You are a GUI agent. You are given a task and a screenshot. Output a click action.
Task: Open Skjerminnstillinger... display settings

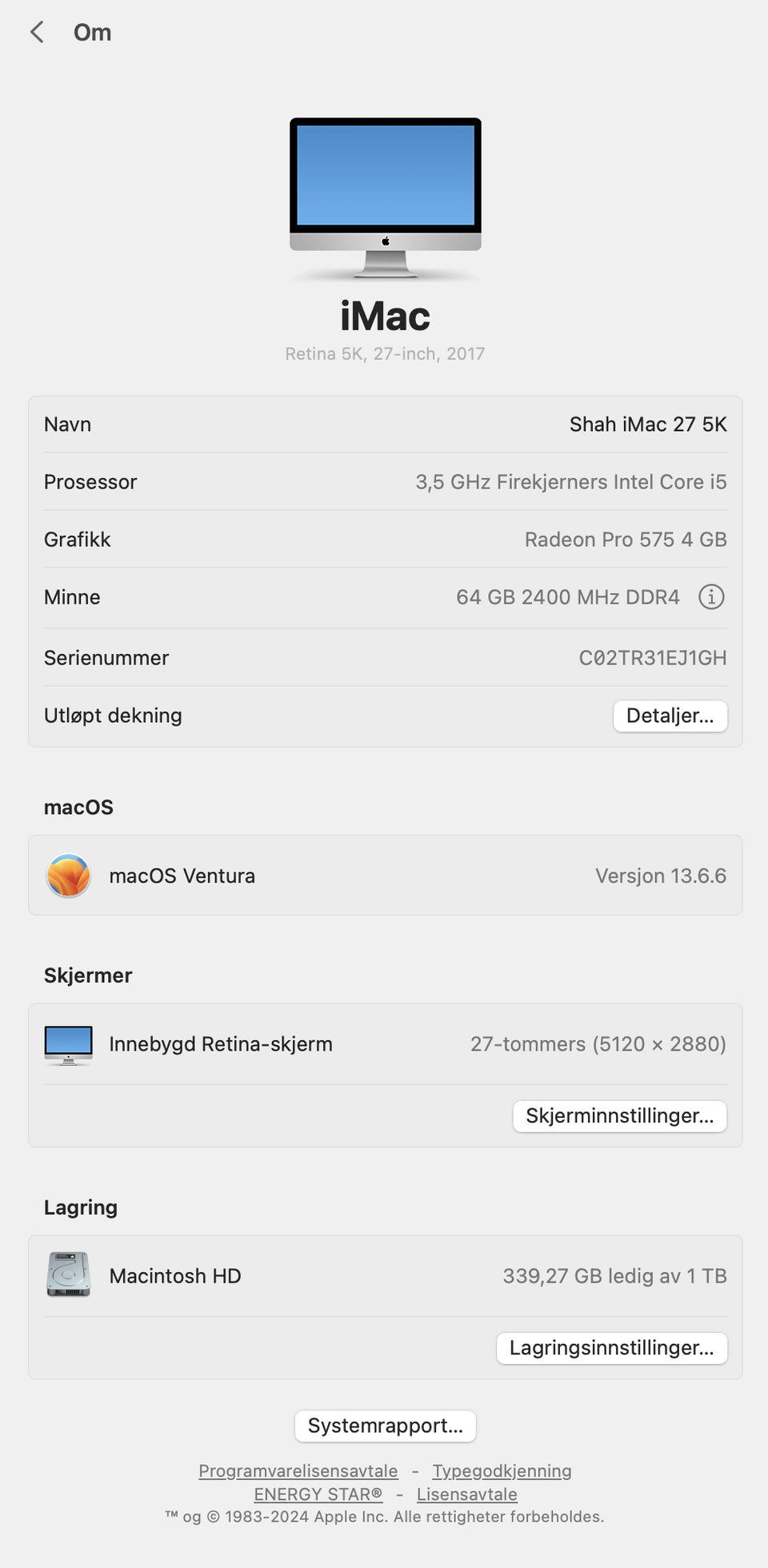(619, 1115)
